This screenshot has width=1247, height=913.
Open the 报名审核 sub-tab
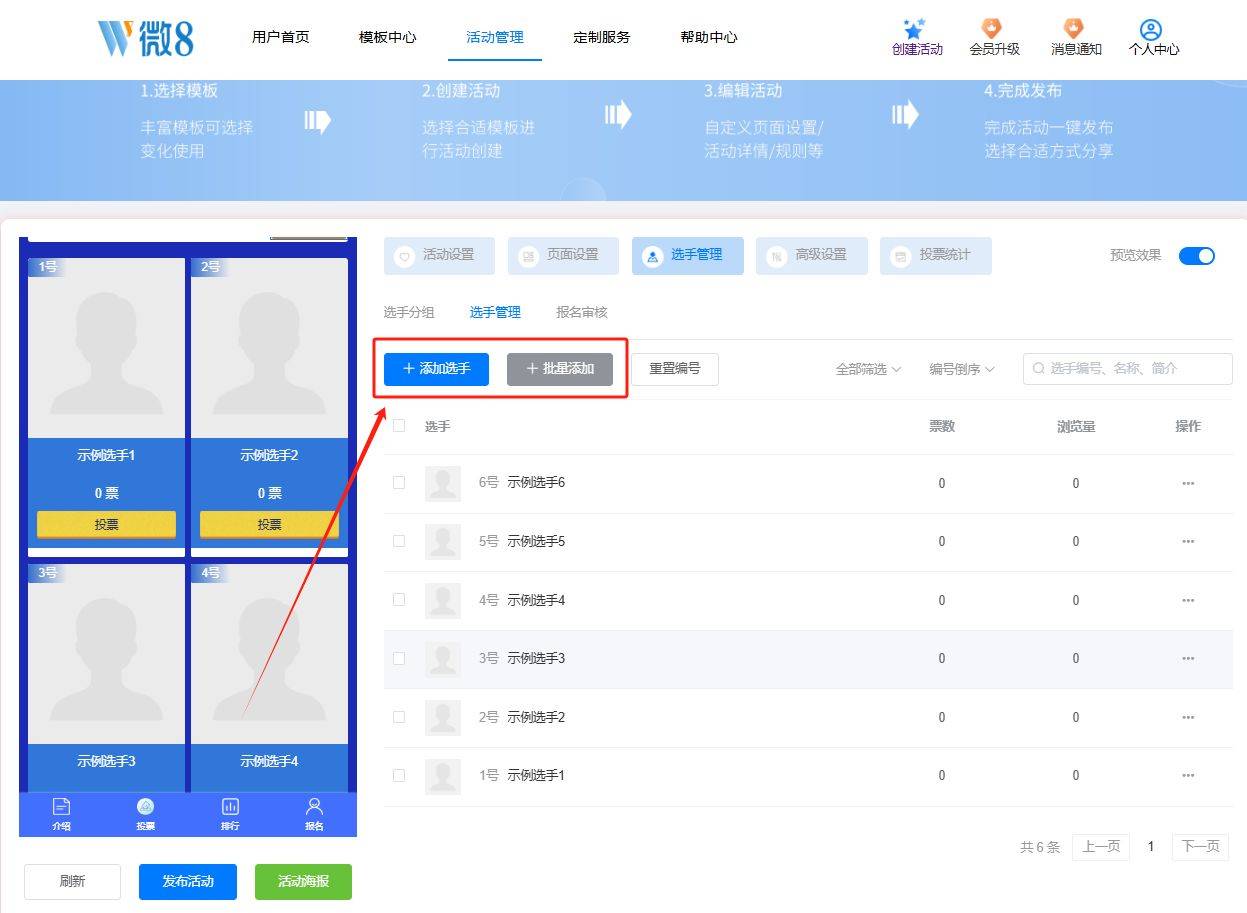[582, 312]
